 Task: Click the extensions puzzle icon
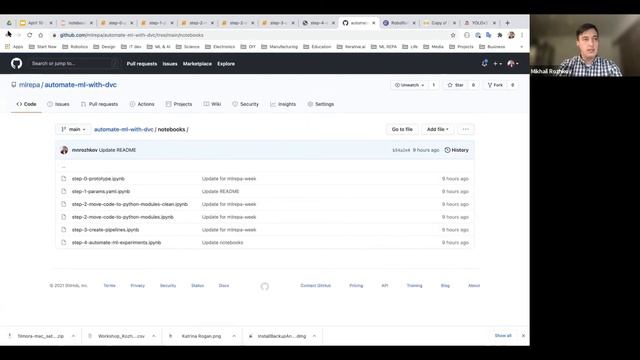(x=500, y=35)
